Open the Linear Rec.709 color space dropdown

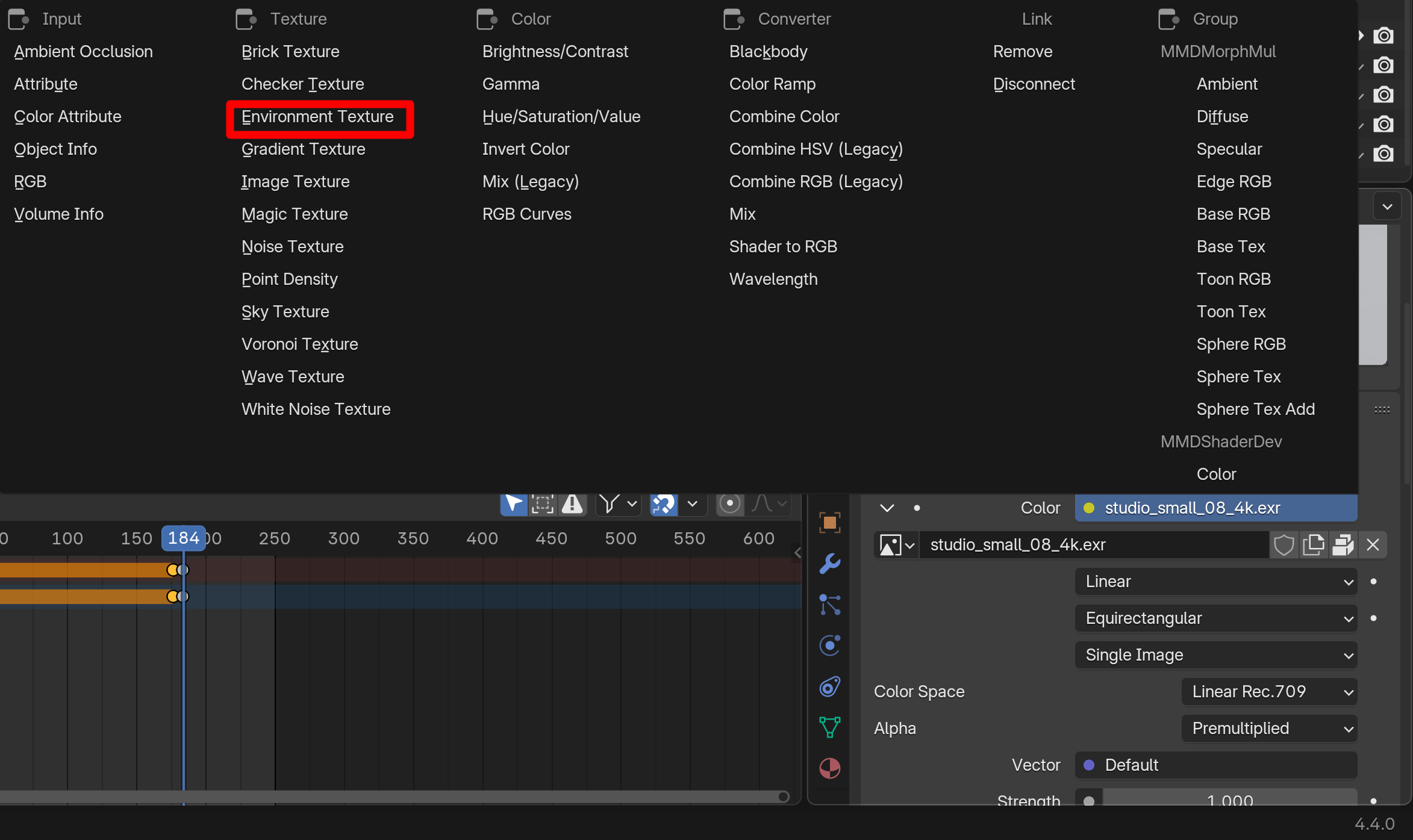[x=1269, y=692]
